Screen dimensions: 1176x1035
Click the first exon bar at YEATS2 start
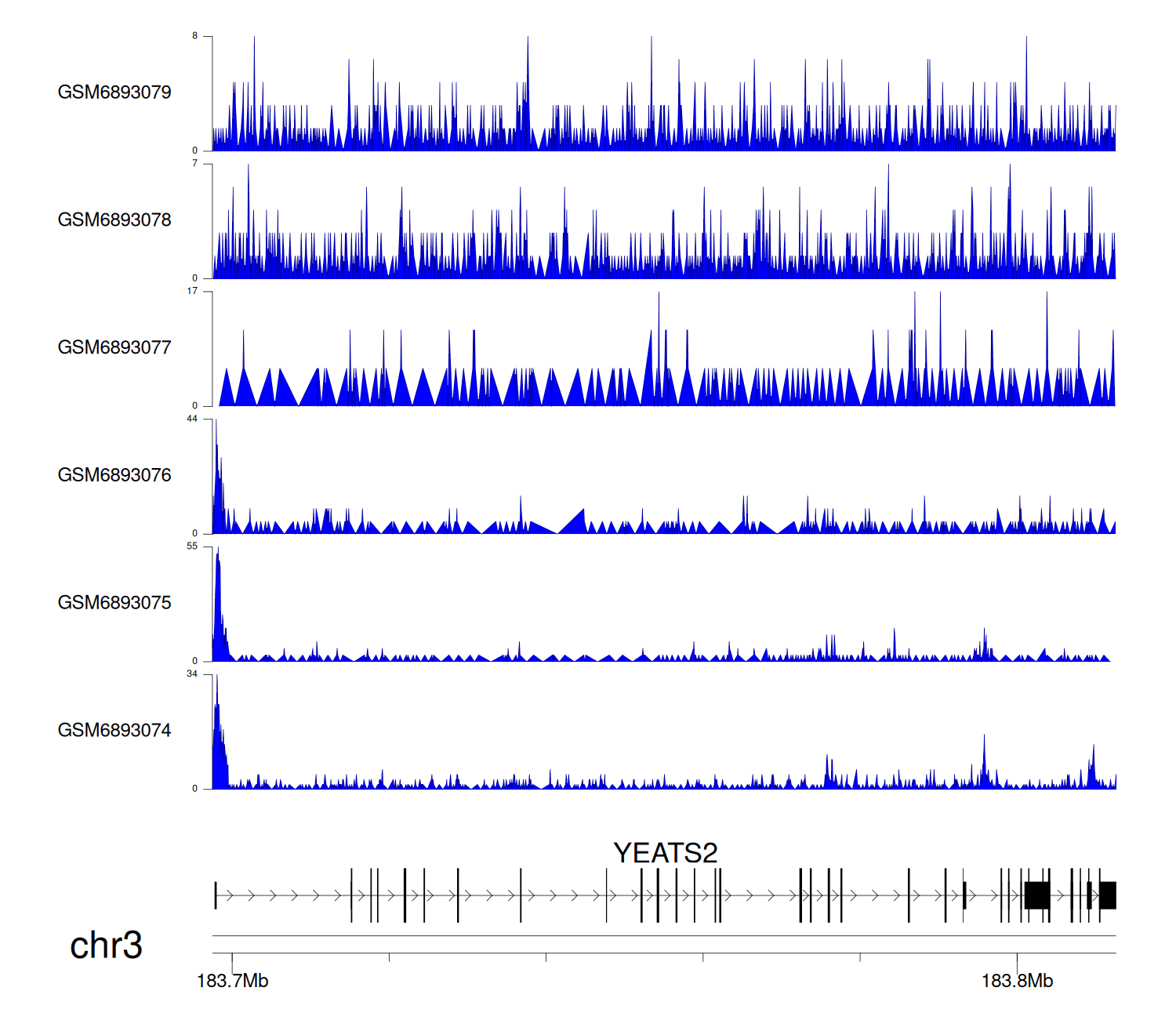pyautogui.click(x=216, y=895)
